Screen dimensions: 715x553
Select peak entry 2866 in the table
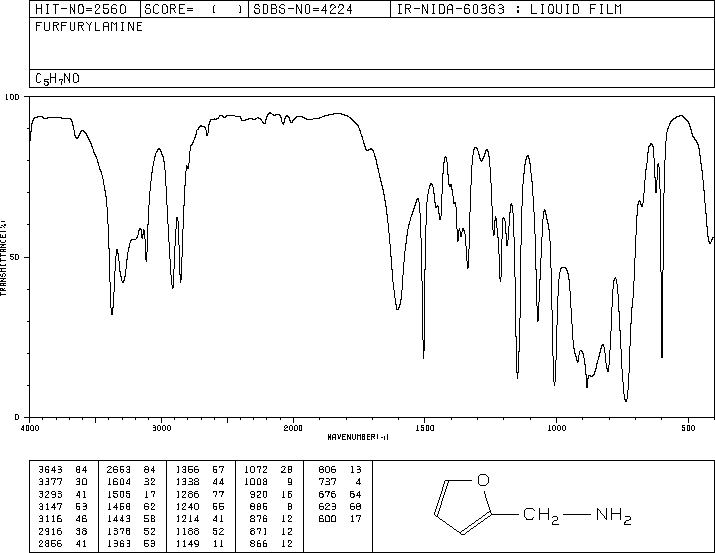pyautogui.click(x=50, y=543)
